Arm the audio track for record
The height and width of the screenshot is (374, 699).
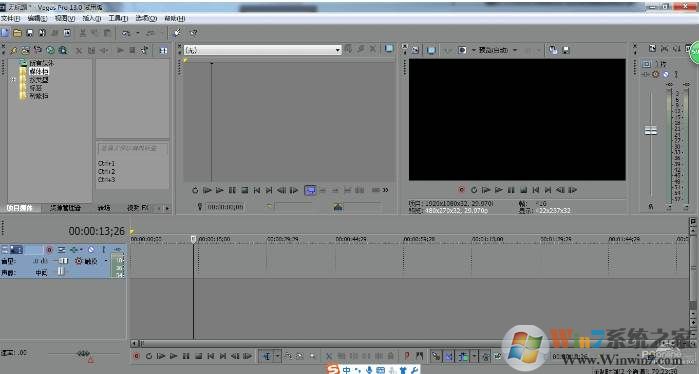click(49, 250)
